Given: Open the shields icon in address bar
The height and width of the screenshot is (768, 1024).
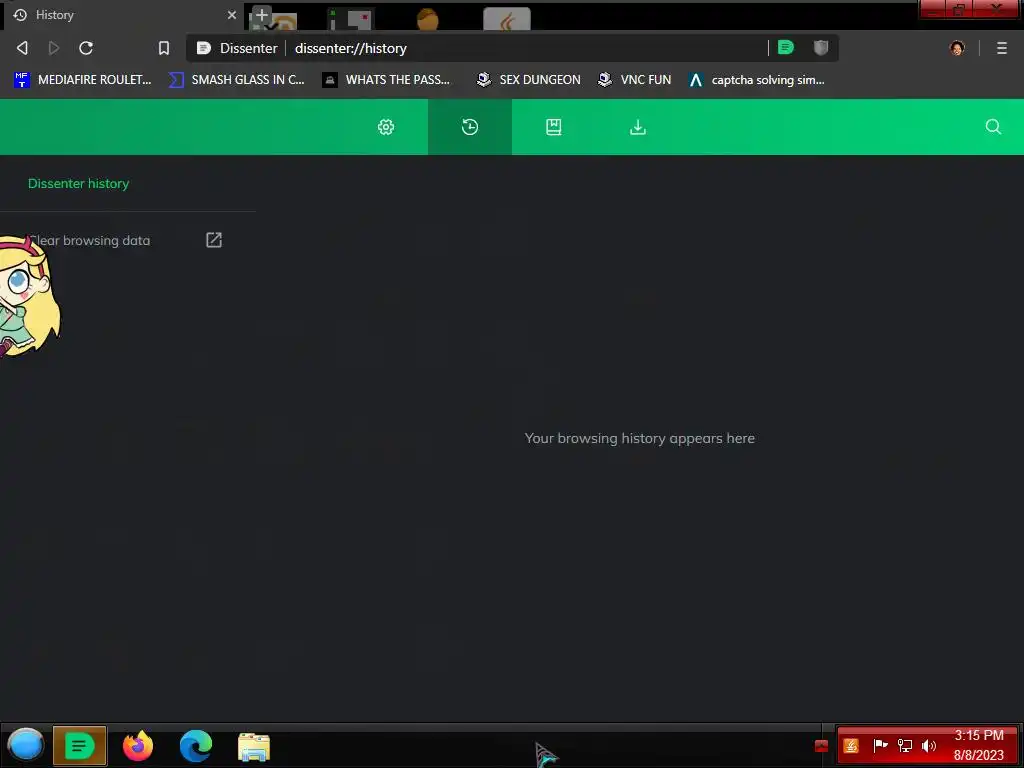Looking at the screenshot, I should [821, 47].
